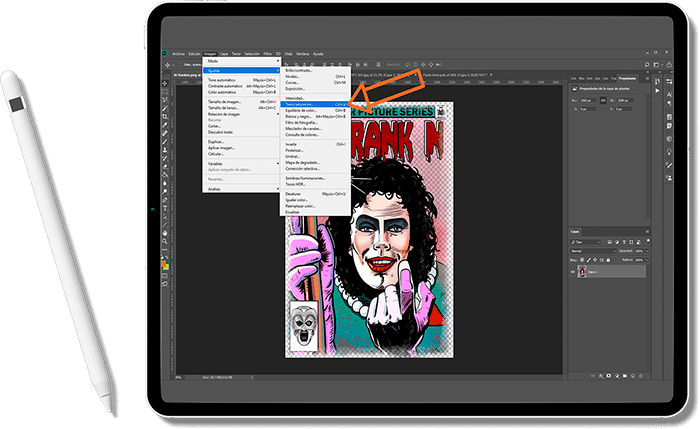Expand the Modo submenu

pyautogui.click(x=242, y=61)
